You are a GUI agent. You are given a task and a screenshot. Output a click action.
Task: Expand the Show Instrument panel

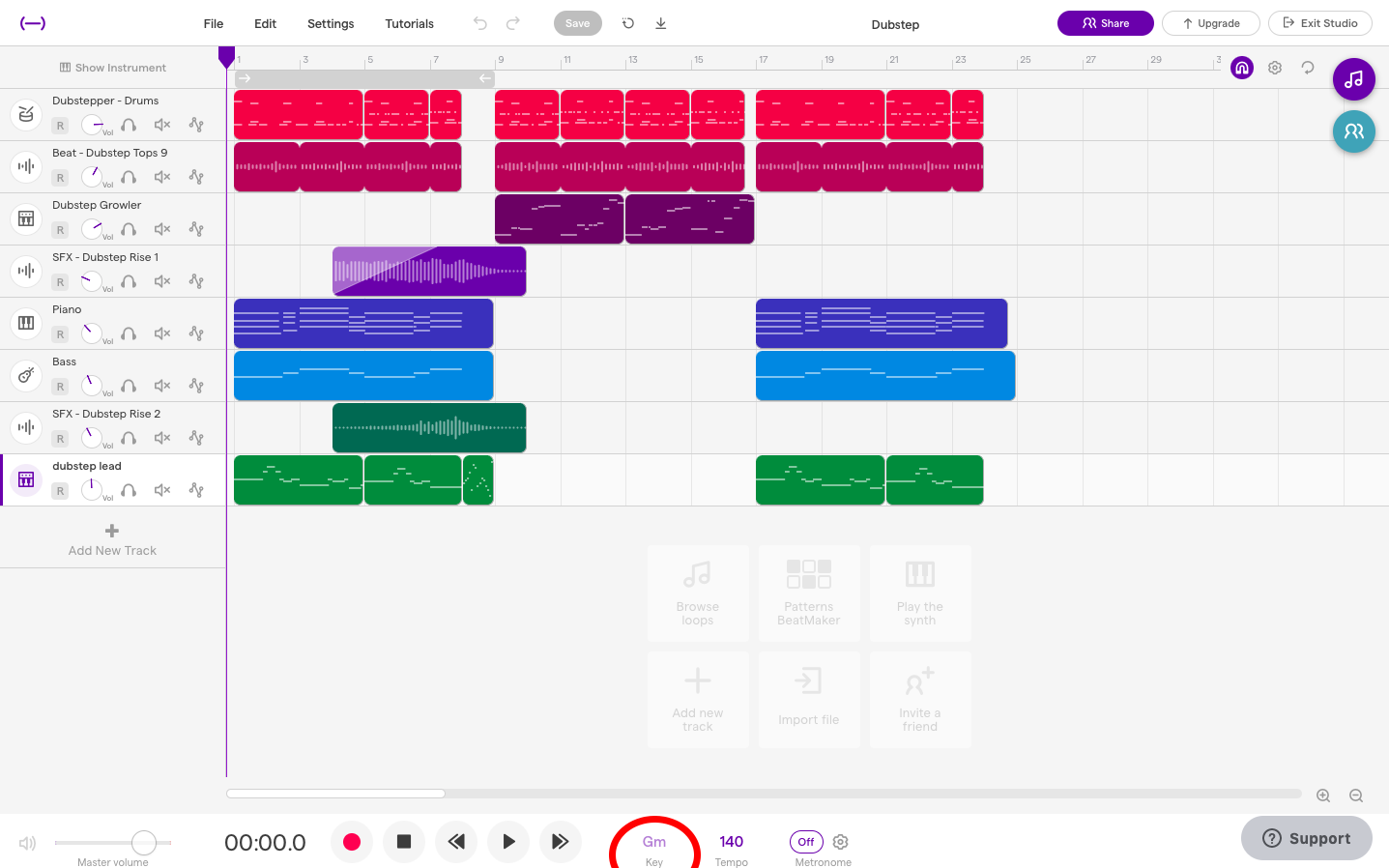coord(112,68)
